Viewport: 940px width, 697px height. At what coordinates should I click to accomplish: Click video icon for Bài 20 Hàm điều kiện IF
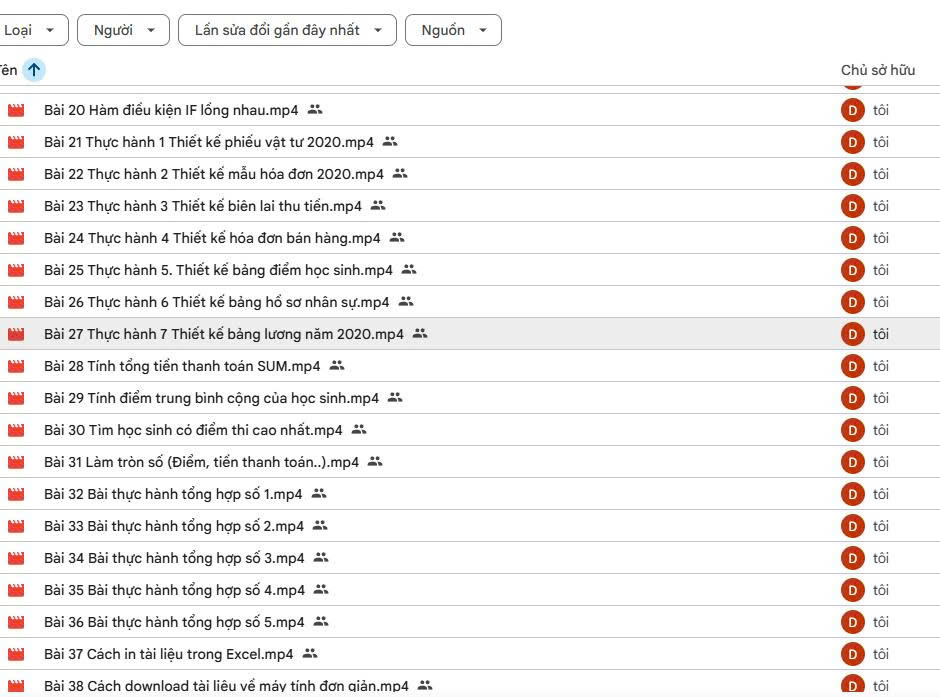(16, 110)
